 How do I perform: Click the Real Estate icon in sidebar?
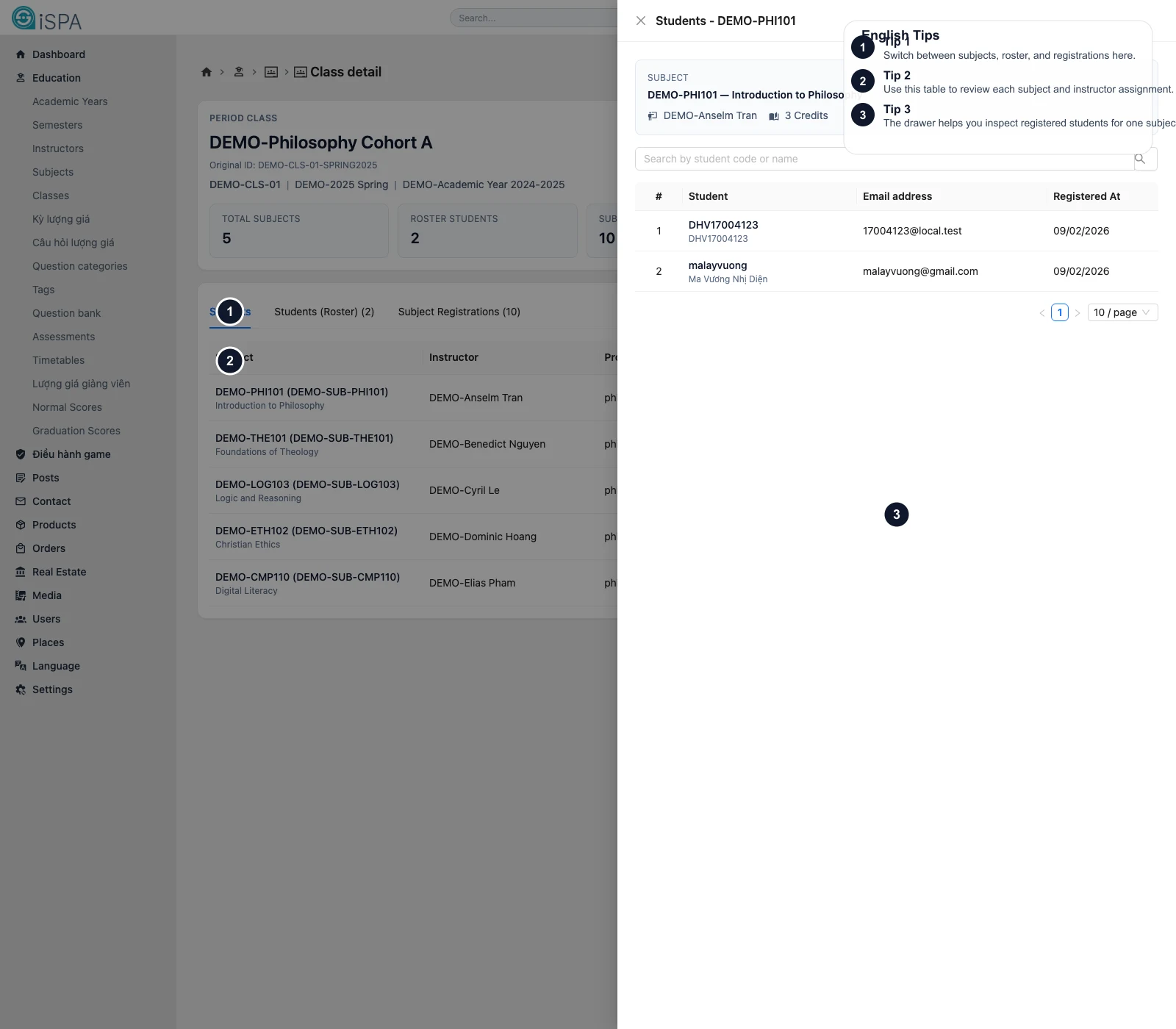click(x=21, y=572)
